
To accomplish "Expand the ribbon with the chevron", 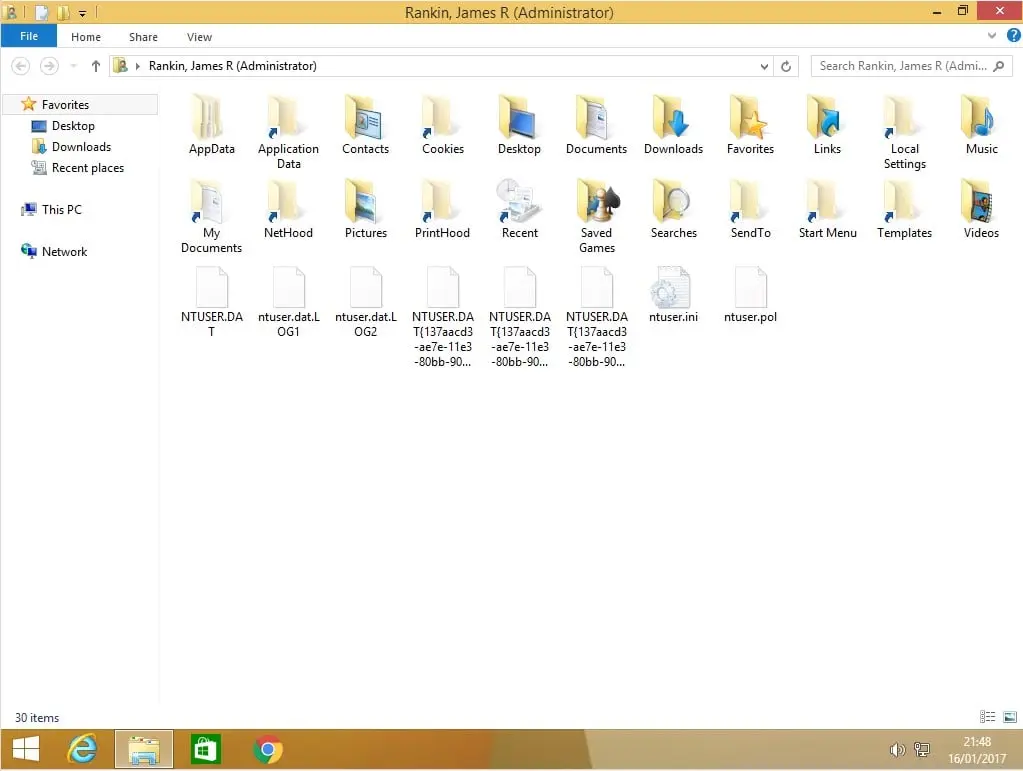I will (992, 36).
